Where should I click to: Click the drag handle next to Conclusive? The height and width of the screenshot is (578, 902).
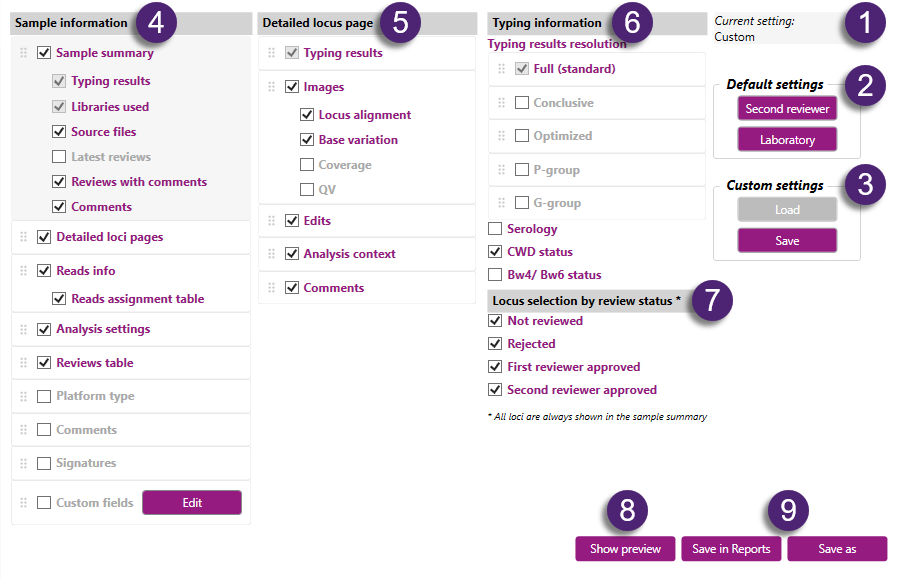coord(502,103)
